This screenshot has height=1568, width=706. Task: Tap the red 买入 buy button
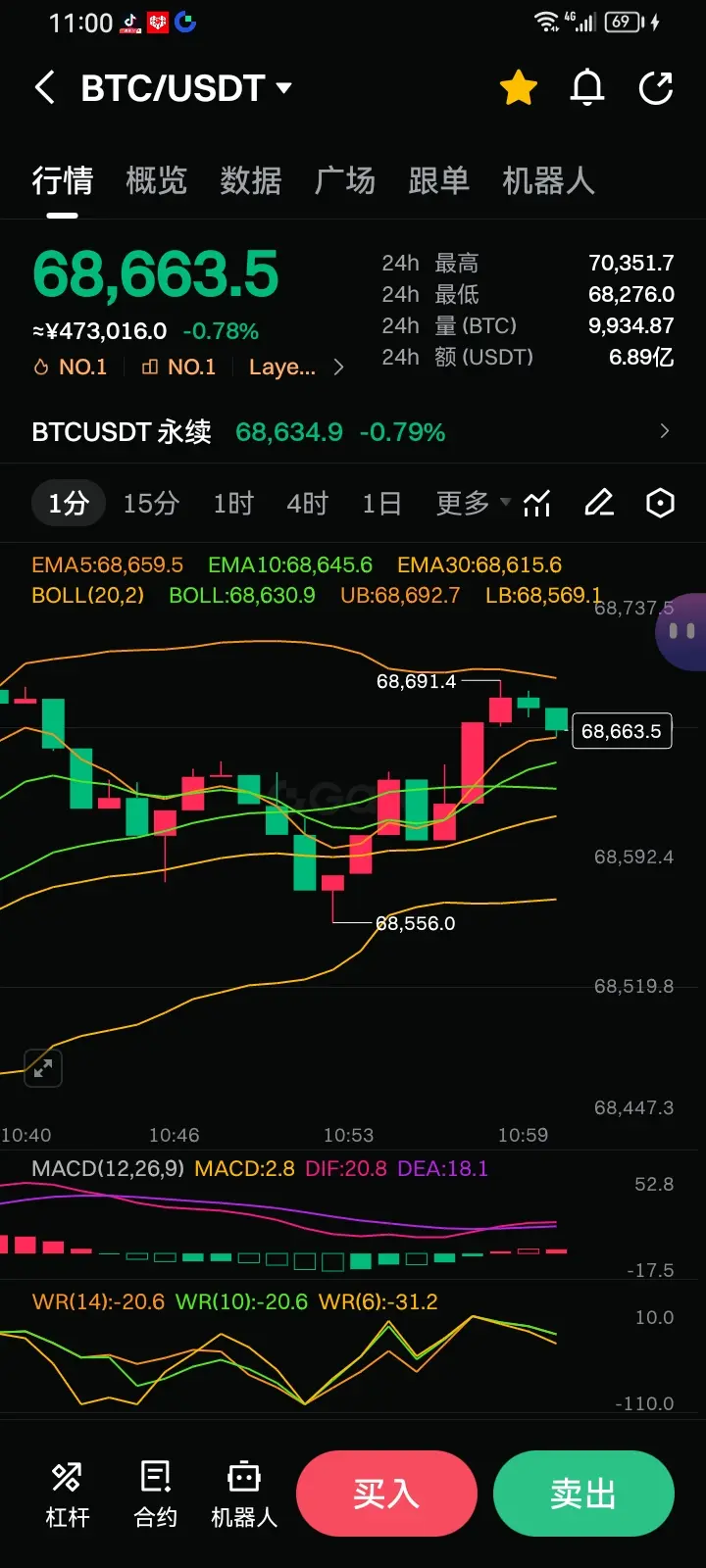tap(386, 1494)
